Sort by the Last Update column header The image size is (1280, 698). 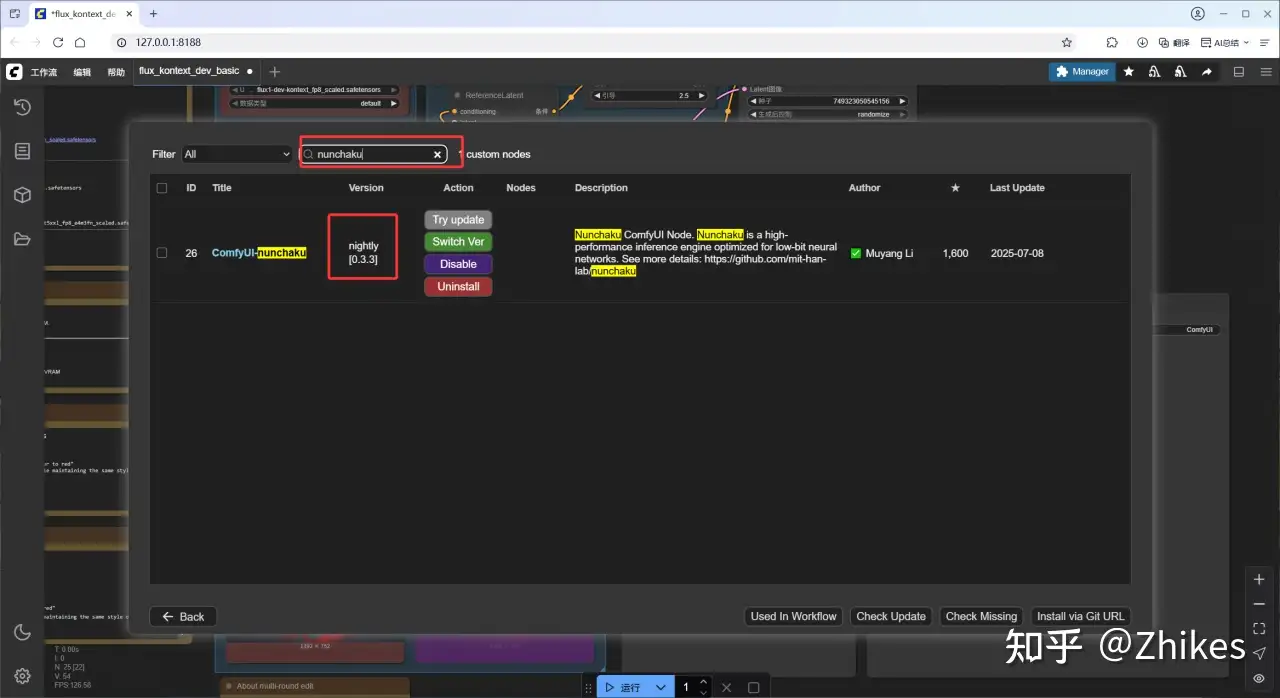coord(1017,188)
